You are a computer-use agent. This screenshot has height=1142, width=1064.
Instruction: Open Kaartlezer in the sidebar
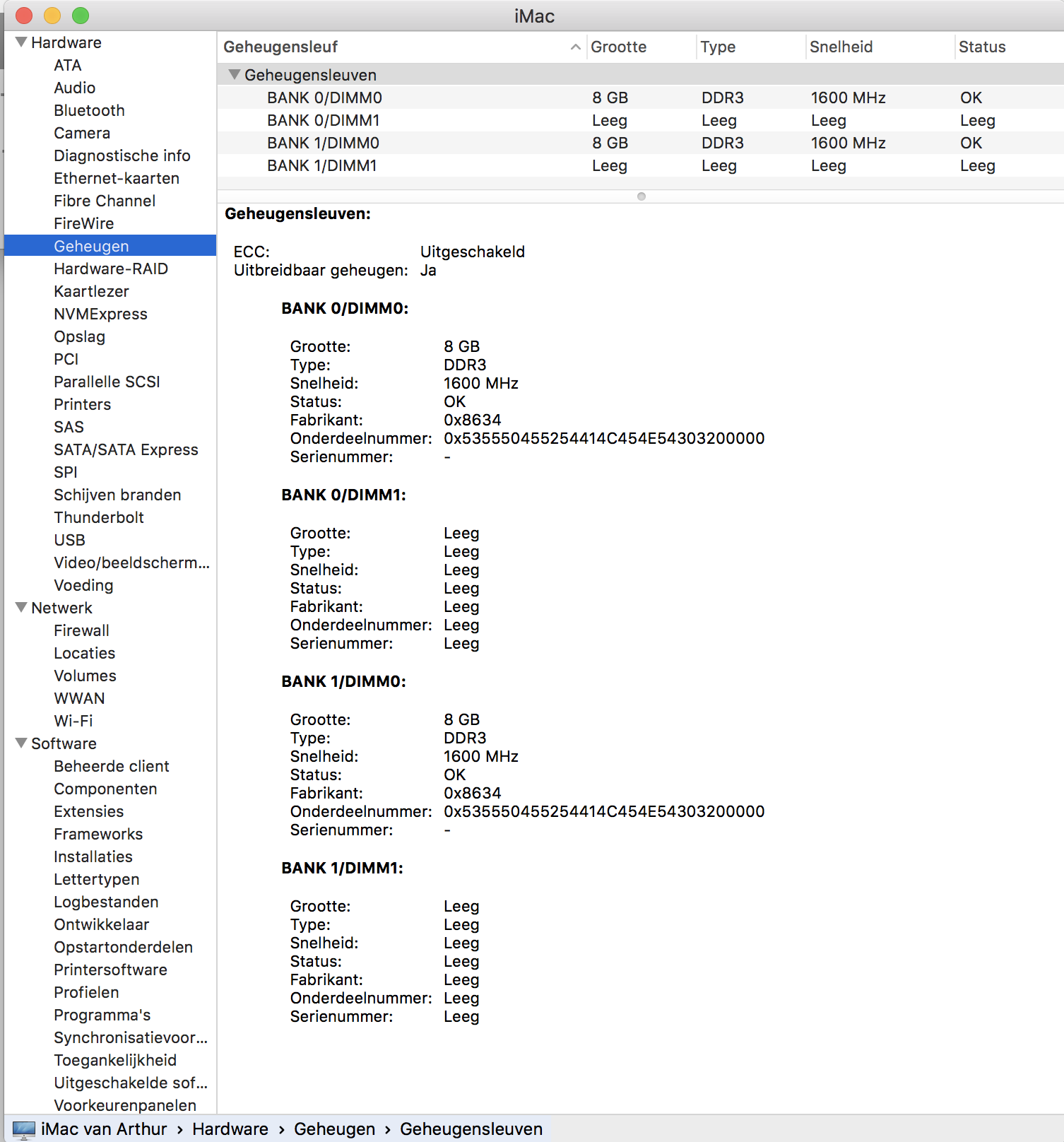(92, 291)
